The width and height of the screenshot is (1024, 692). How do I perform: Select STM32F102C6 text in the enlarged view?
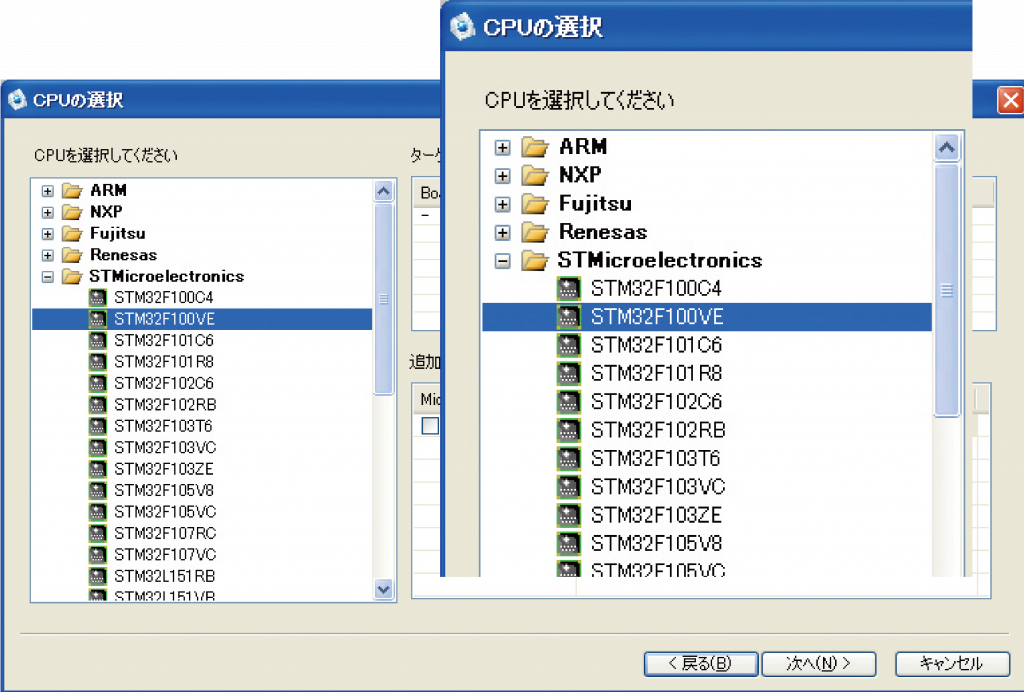click(656, 401)
